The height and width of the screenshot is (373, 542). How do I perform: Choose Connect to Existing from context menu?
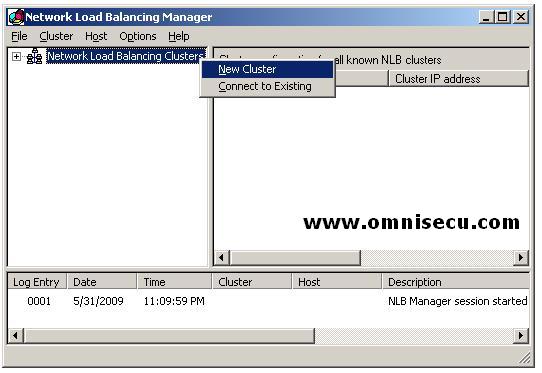tap(267, 86)
